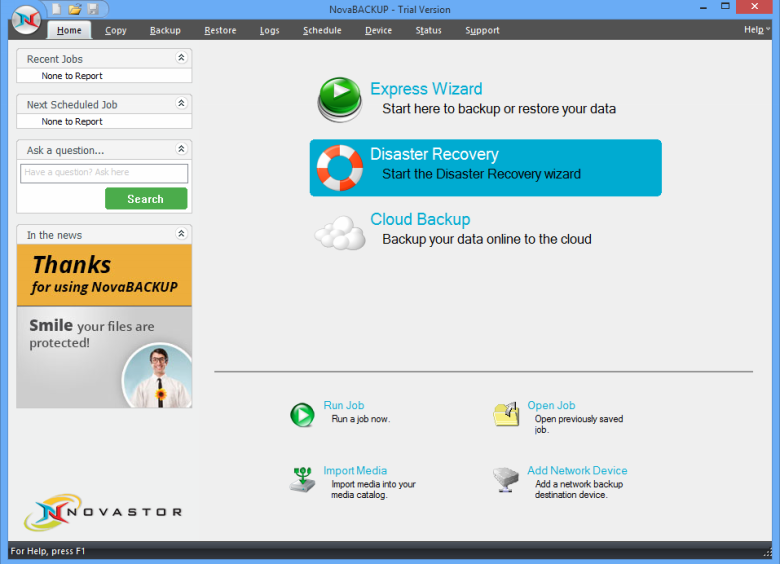Go to the Restore tab
Screen dimensions: 780x564
(220, 30)
